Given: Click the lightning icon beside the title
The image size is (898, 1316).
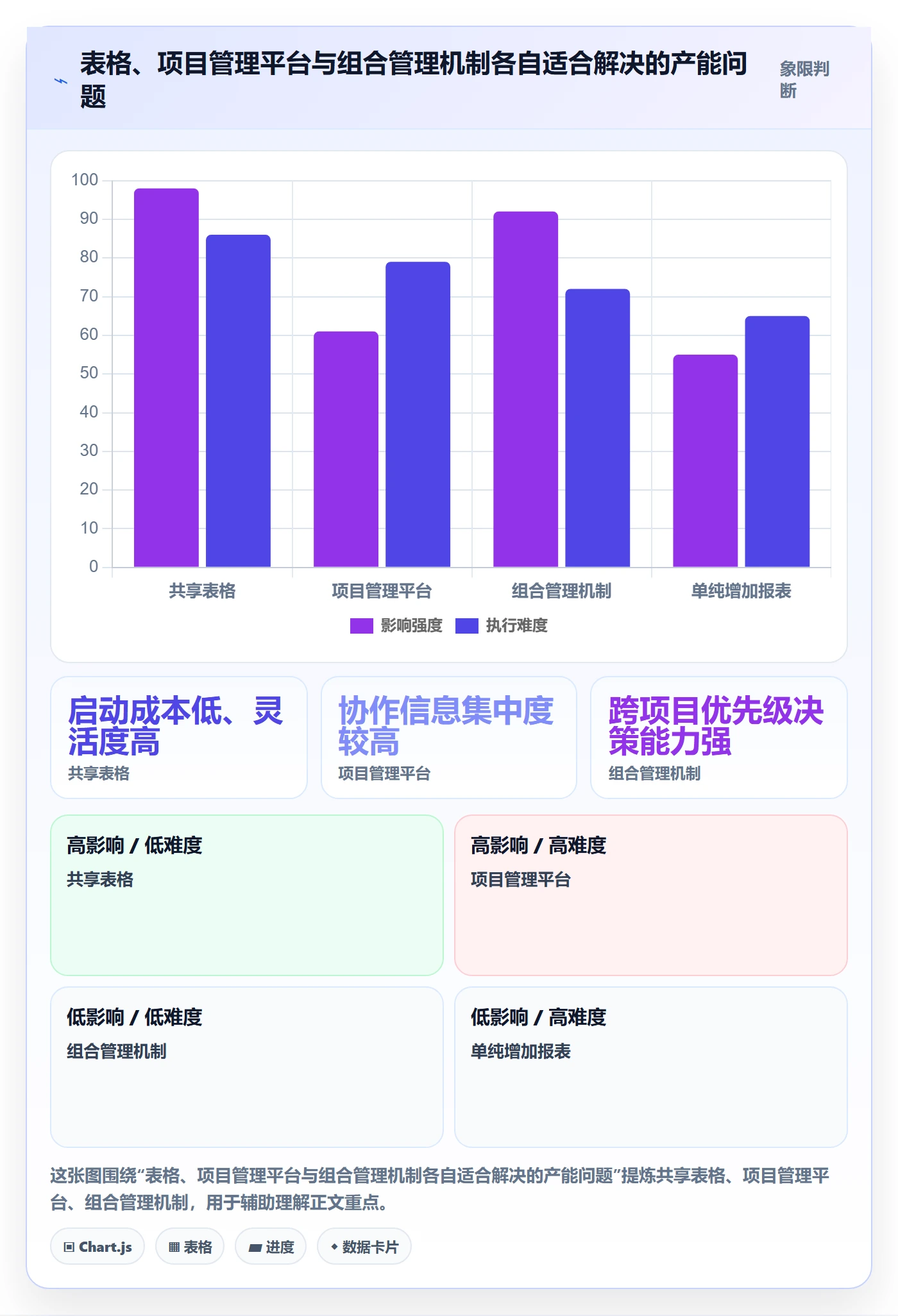Looking at the screenshot, I should click(x=60, y=81).
